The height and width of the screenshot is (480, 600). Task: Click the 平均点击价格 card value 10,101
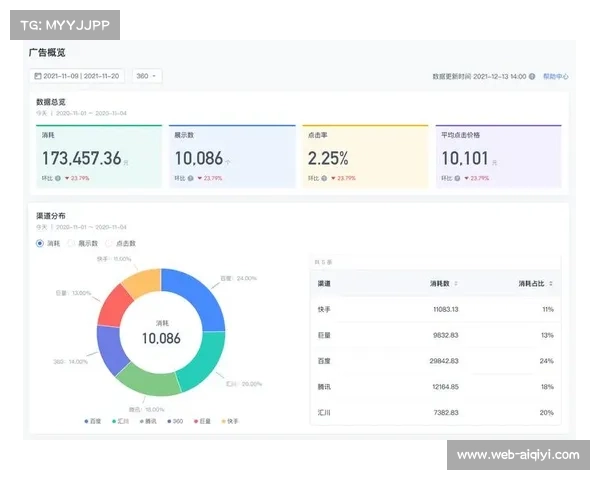(x=465, y=158)
